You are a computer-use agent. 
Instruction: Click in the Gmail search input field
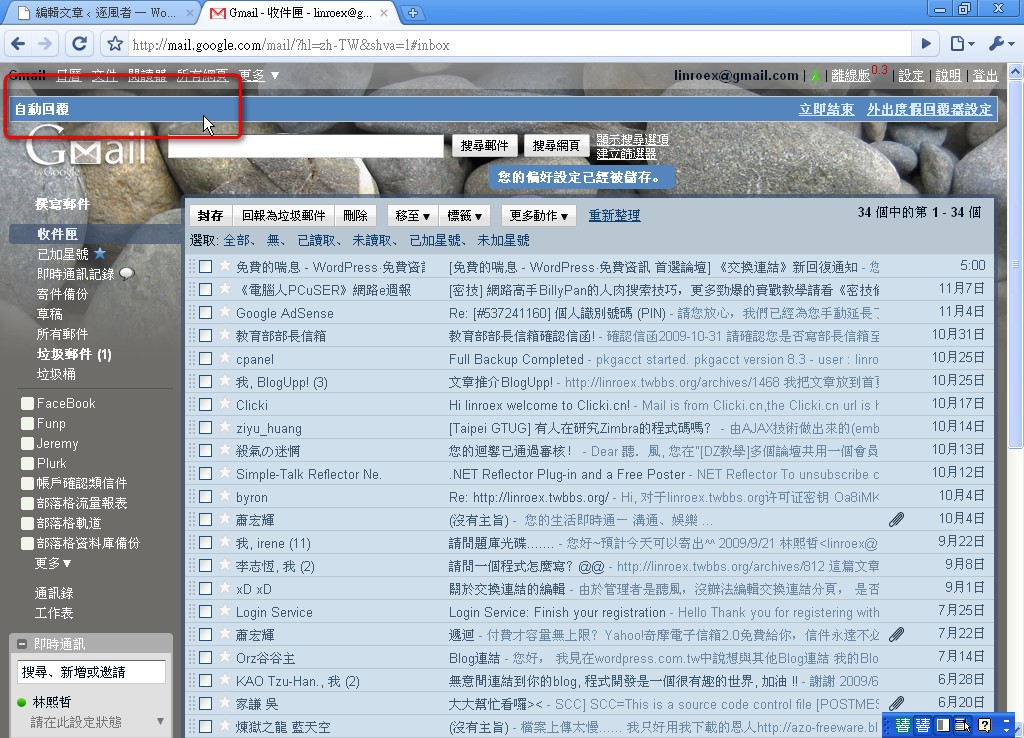[x=306, y=146]
